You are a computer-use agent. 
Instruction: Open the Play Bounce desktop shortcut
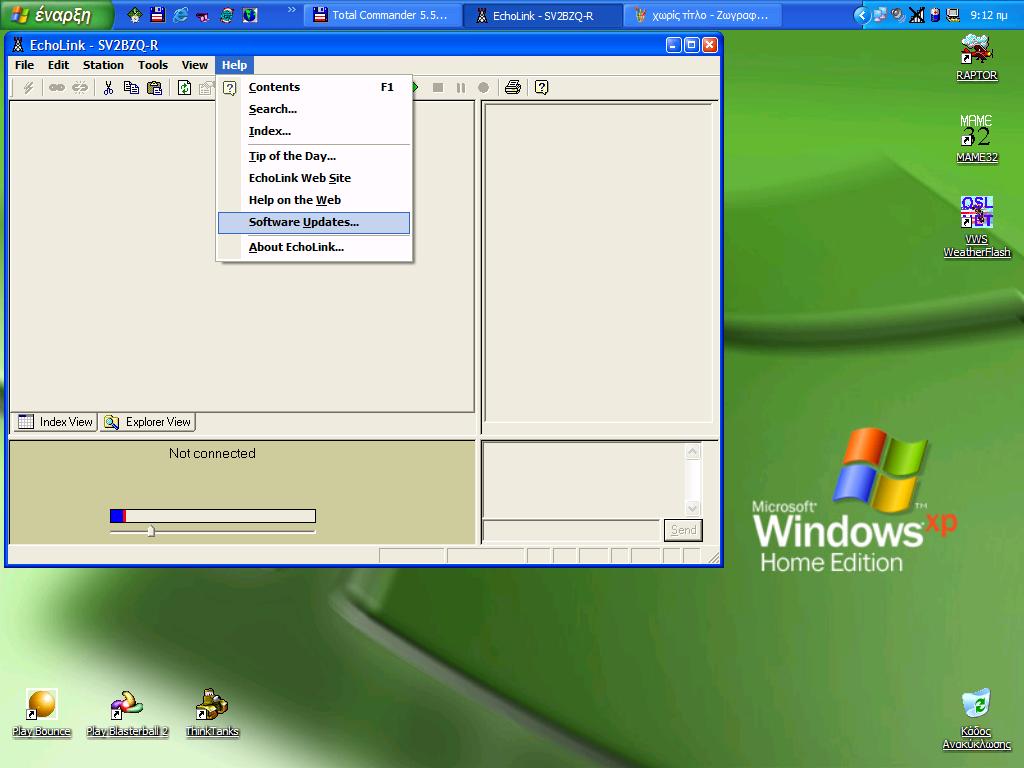(41, 713)
